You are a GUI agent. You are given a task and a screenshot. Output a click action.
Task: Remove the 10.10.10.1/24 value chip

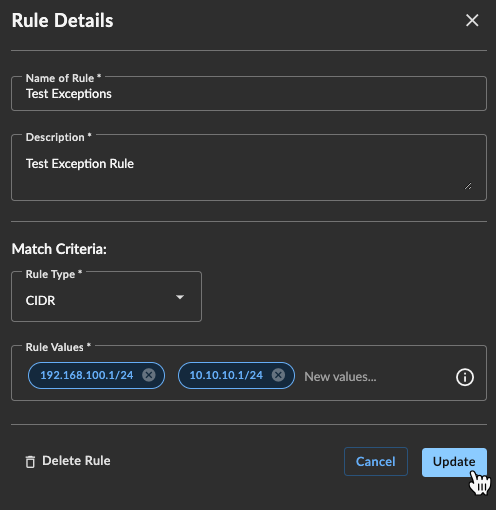pos(278,375)
